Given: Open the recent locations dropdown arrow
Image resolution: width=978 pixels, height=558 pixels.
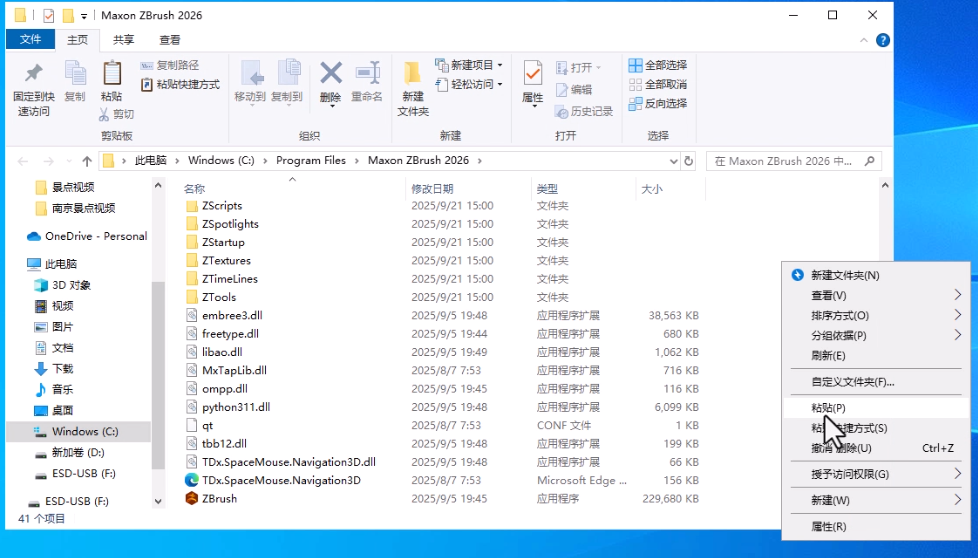Looking at the screenshot, I should tap(69, 161).
